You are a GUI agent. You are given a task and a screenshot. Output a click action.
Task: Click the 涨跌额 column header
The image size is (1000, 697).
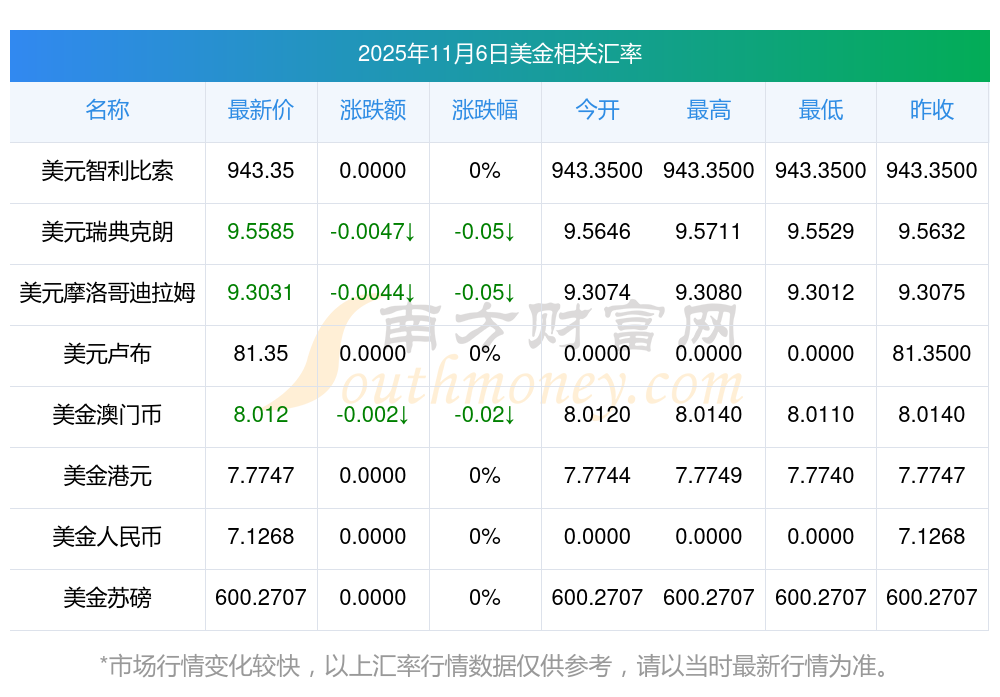tap(373, 110)
